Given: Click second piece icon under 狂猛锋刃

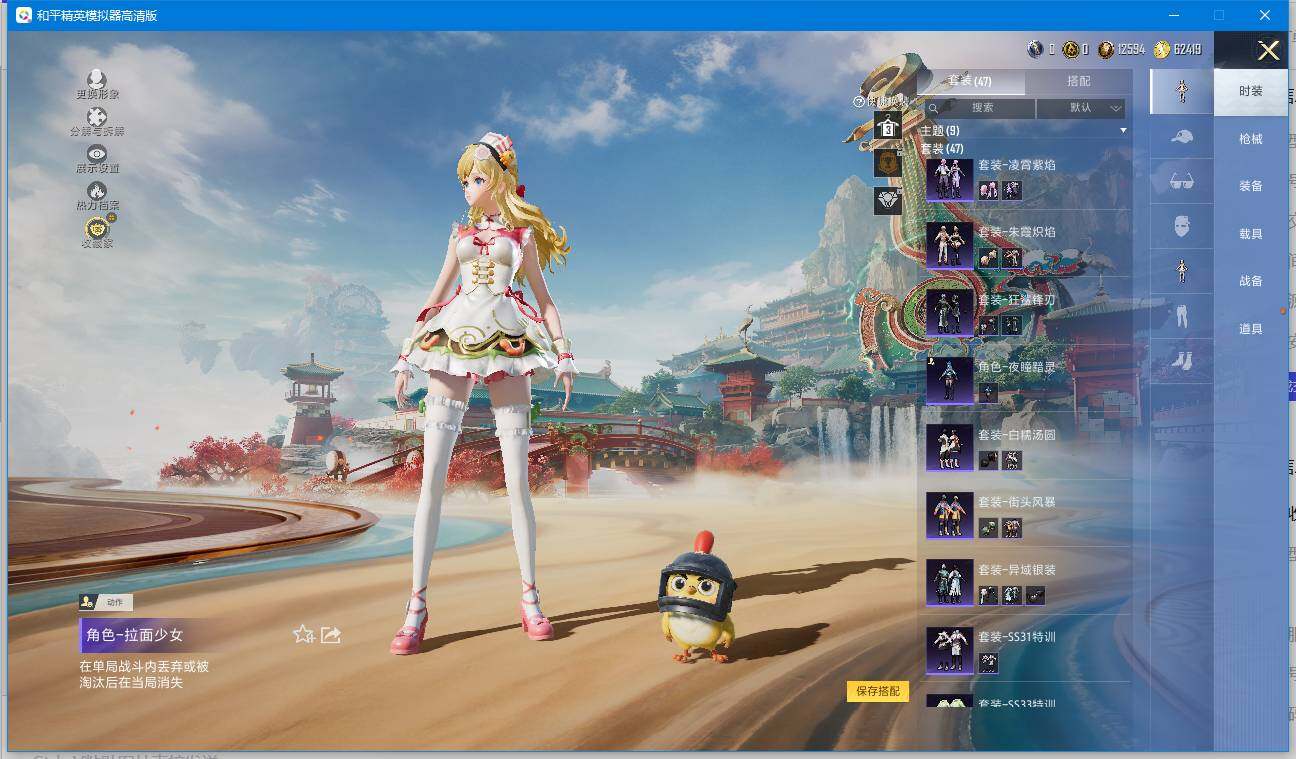Looking at the screenshot, I should point(1012,325).
